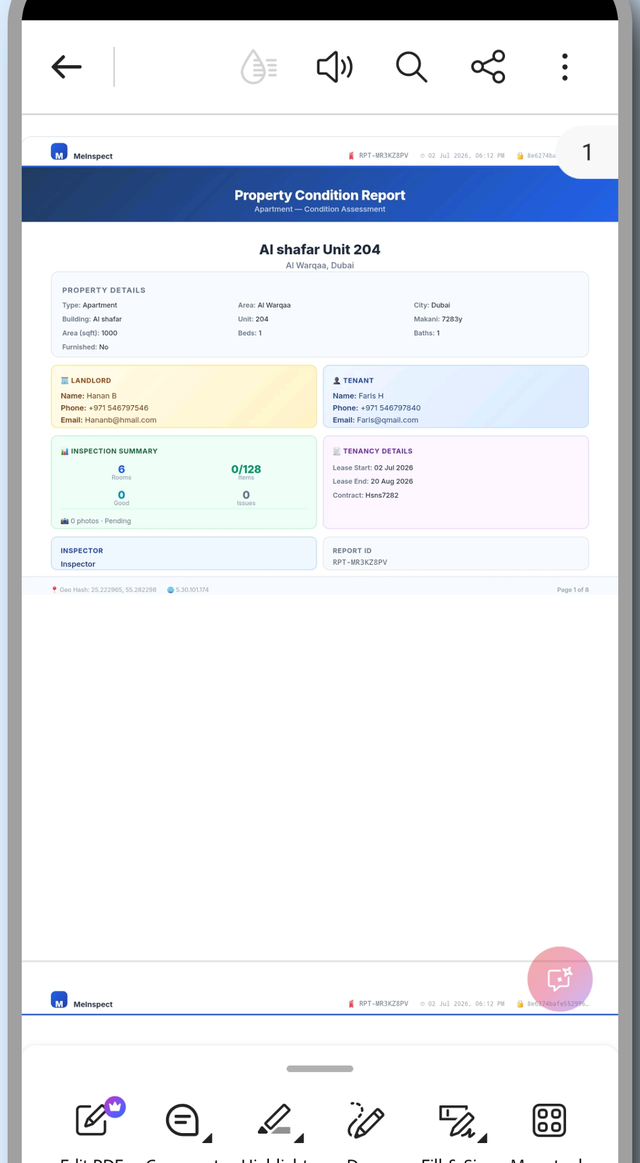Viewport: 640px width, 1163px height.
Task: Click Building: Al shafar field
Action: tap(92, 319)
